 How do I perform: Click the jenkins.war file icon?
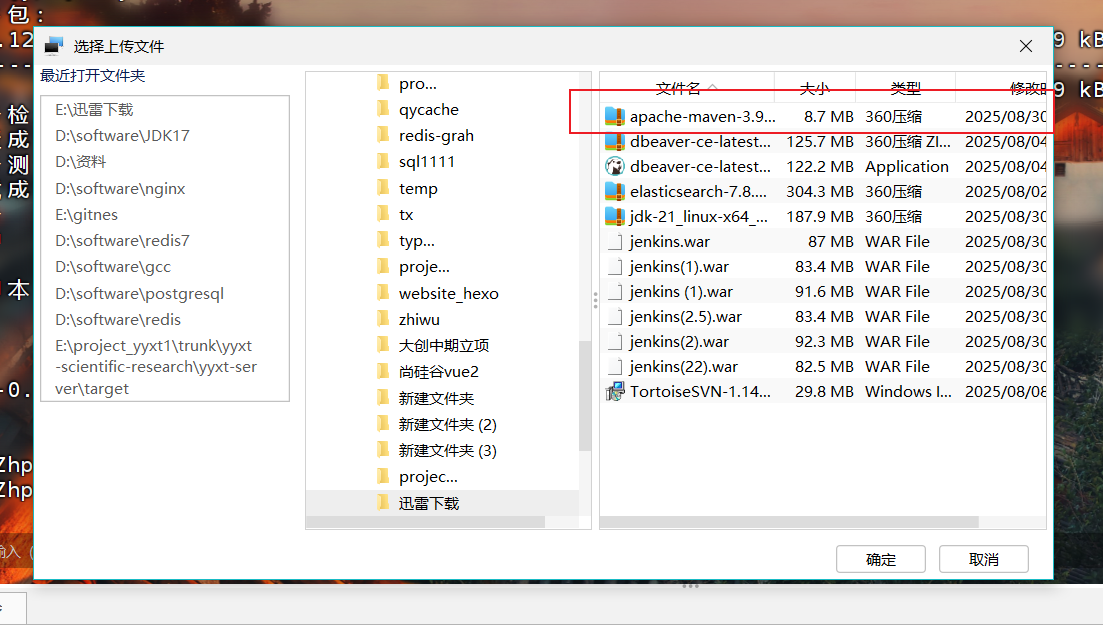[615, 242]
